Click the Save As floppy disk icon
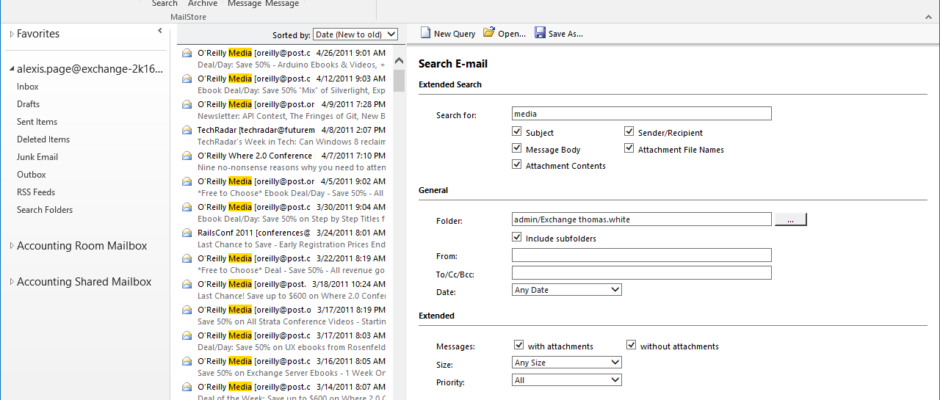The height and width of the screenshot is (400, 940). [540, 33]
